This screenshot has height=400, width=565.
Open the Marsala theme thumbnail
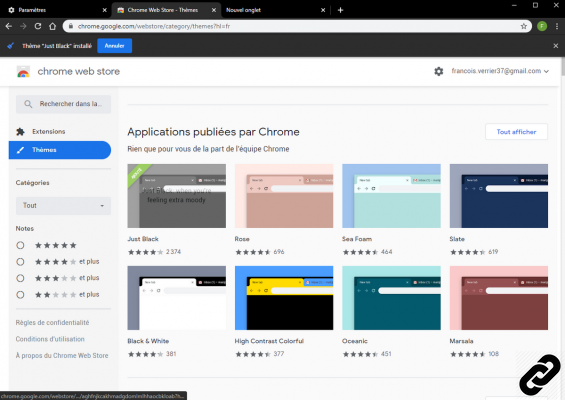tap(499, 298)
